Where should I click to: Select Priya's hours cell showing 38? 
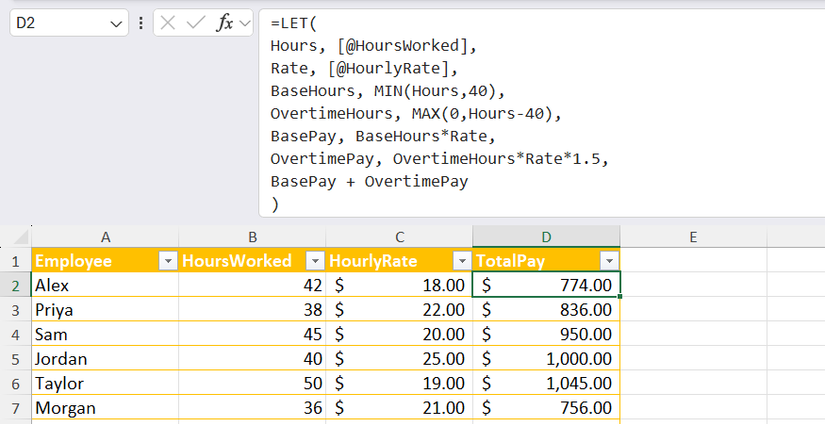pos(252,309)
